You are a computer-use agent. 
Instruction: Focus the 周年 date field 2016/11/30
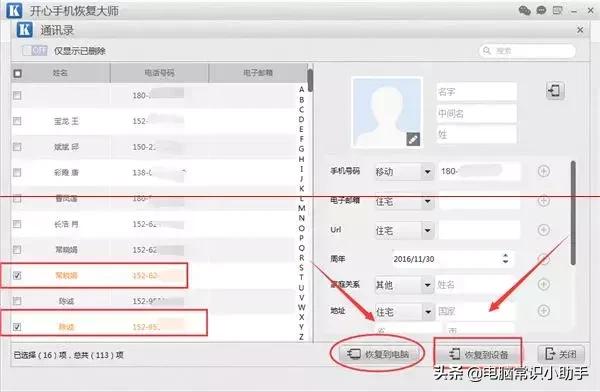point(452,259)
